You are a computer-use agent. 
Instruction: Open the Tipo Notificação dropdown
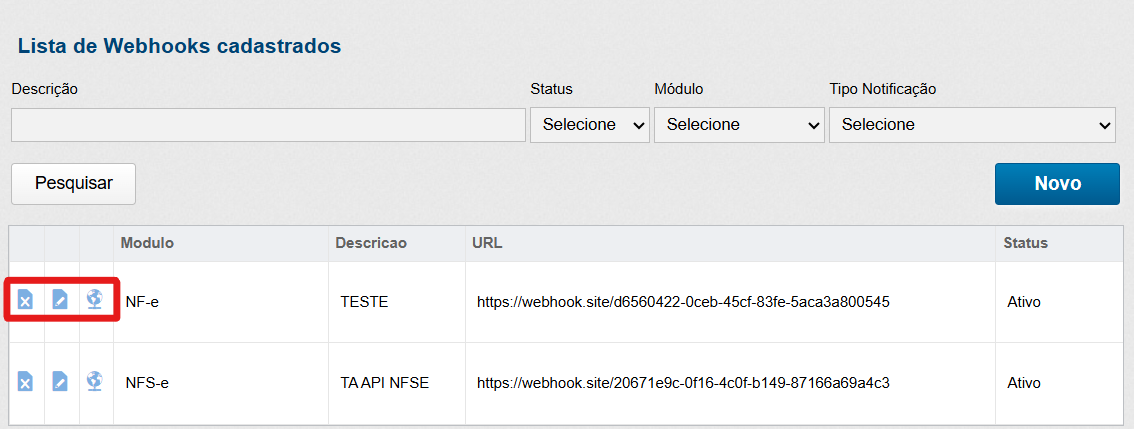[x=972, y=125]
